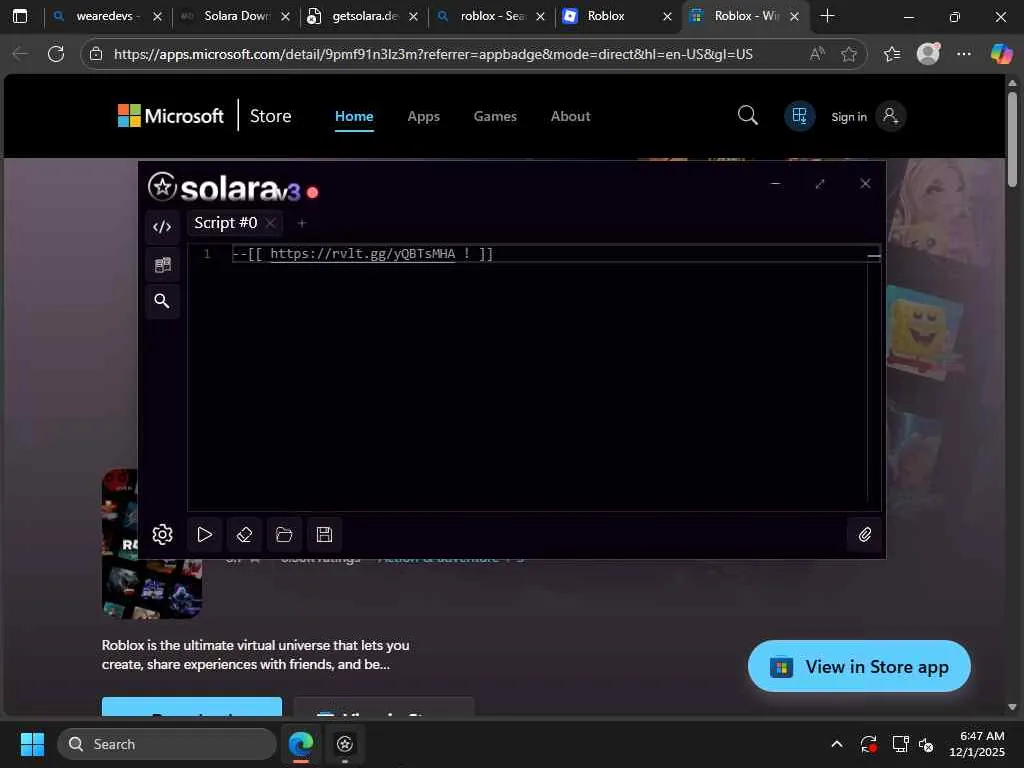The image size is (1024, 768).
Task: Maximize the Solara window
Action: 820,184
